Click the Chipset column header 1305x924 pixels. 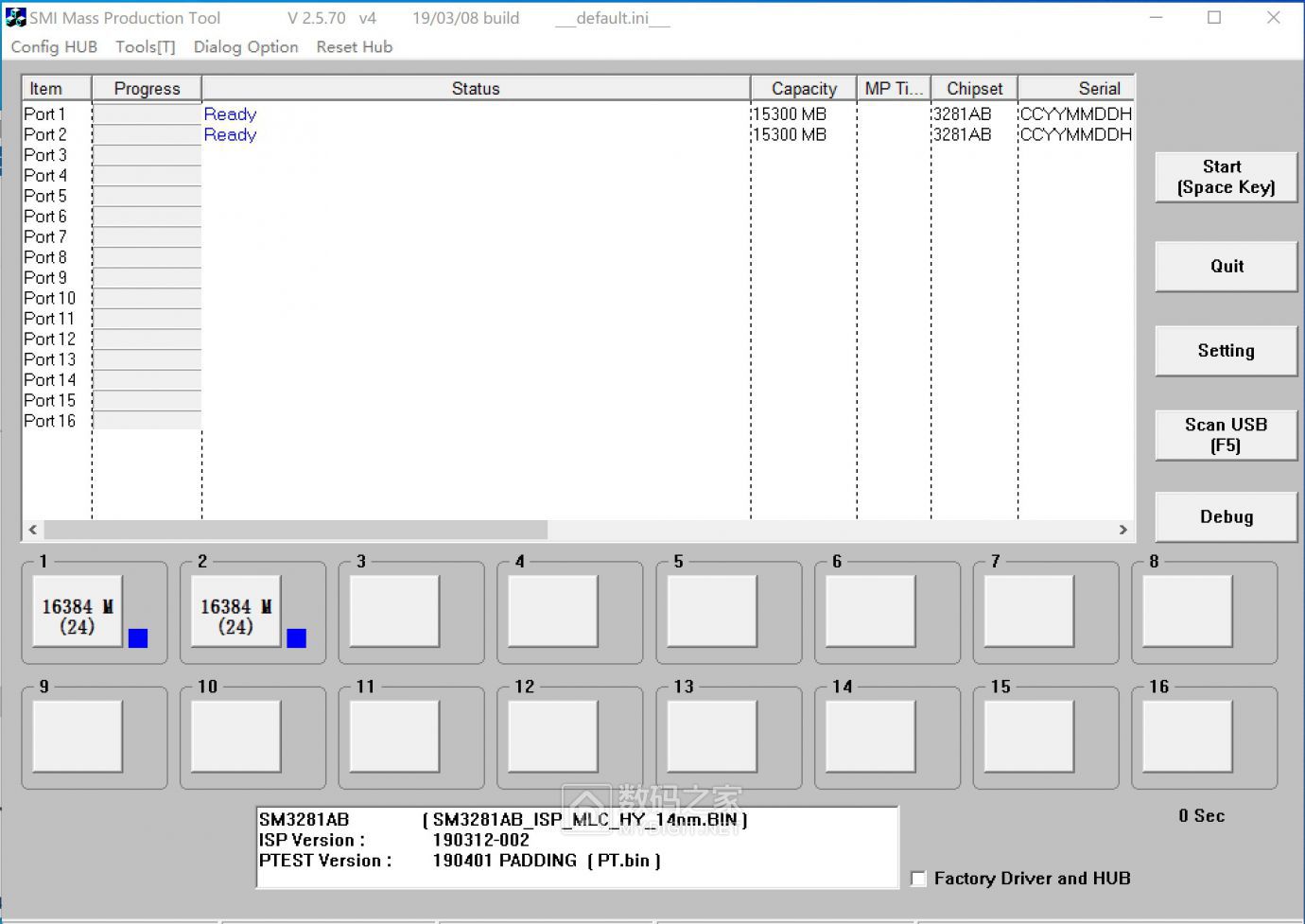pyautogui.click(x=974, y=88)
